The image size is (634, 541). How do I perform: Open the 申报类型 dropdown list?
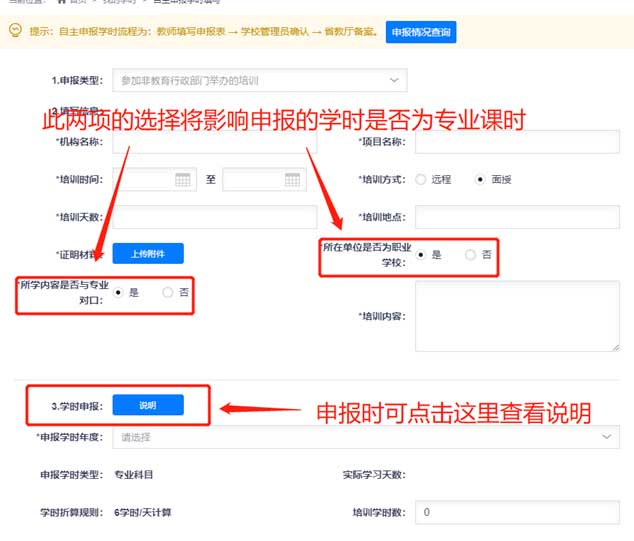point(260,79)
